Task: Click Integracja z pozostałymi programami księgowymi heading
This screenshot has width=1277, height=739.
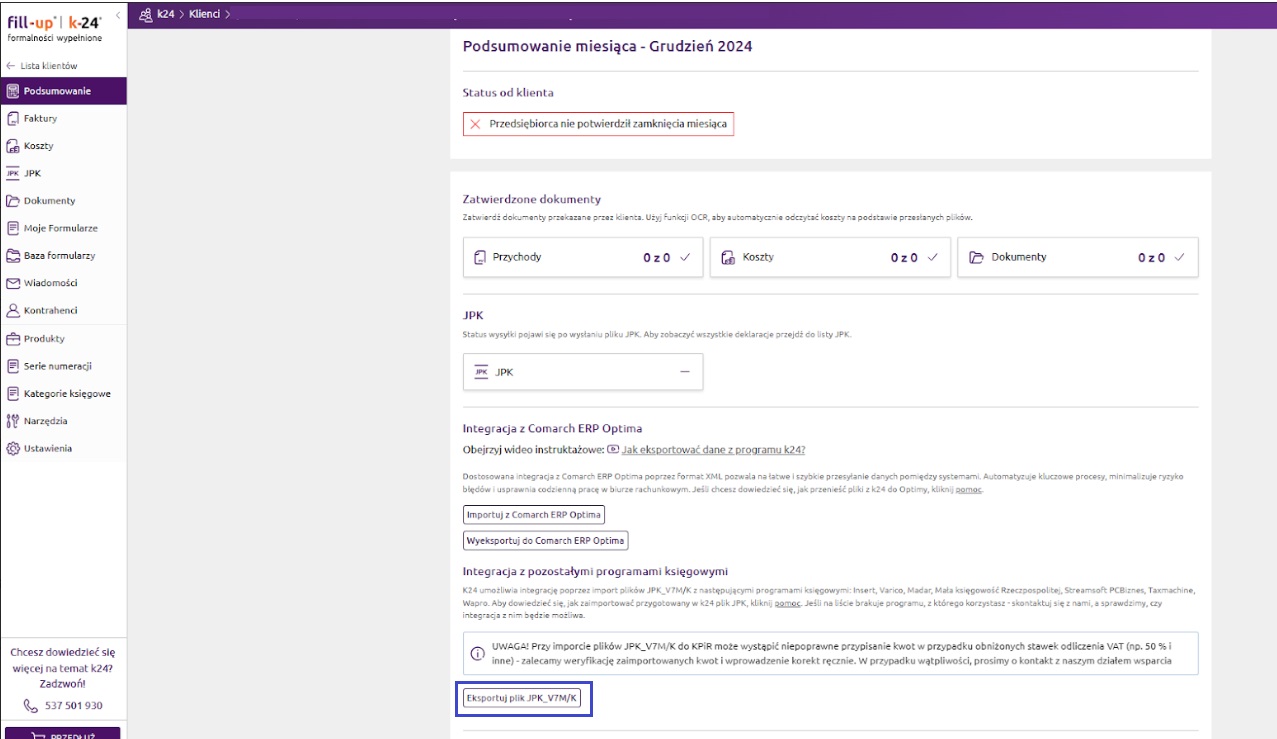Action: 595,571
